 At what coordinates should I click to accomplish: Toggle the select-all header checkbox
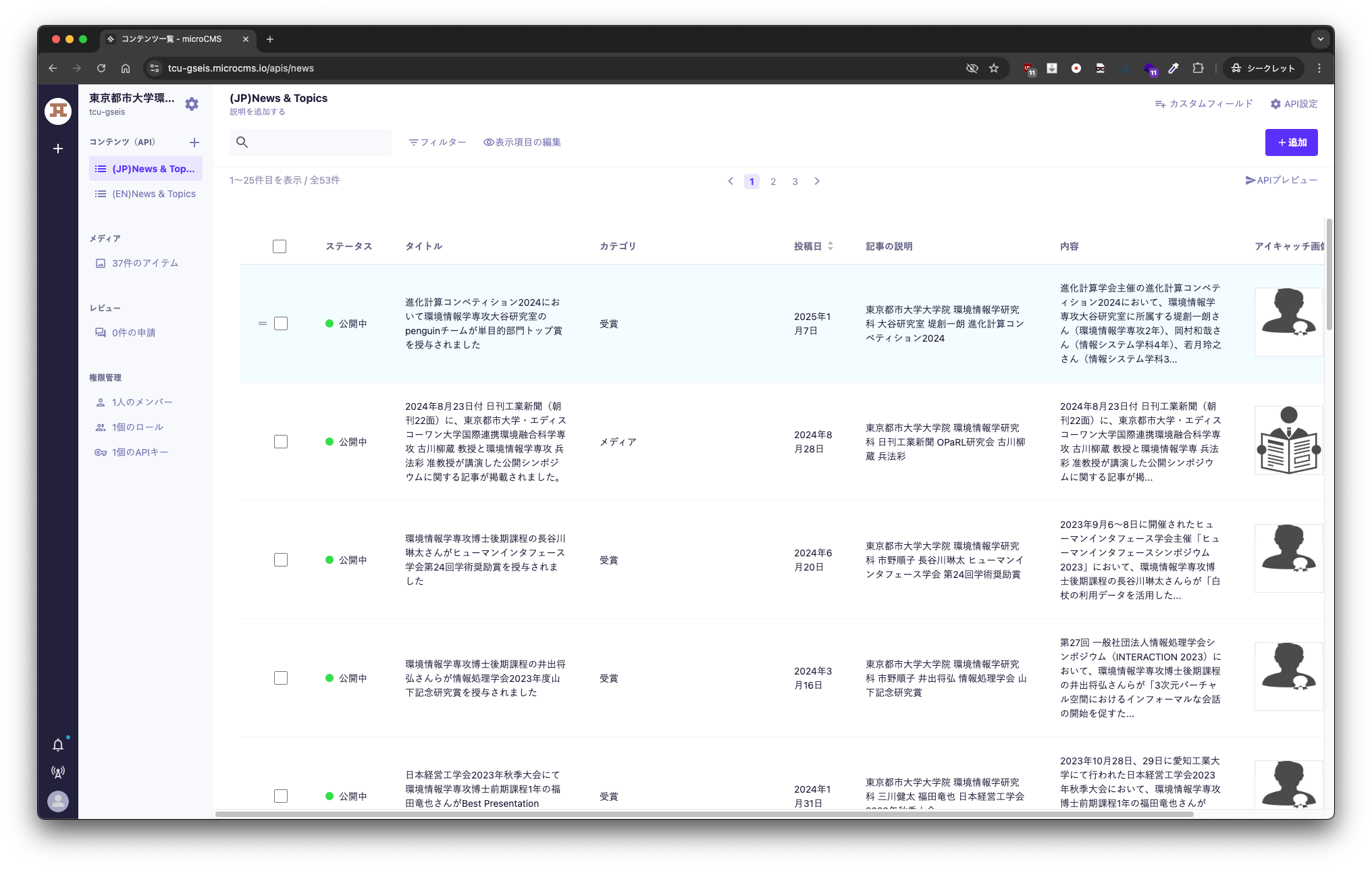[280, 246]
